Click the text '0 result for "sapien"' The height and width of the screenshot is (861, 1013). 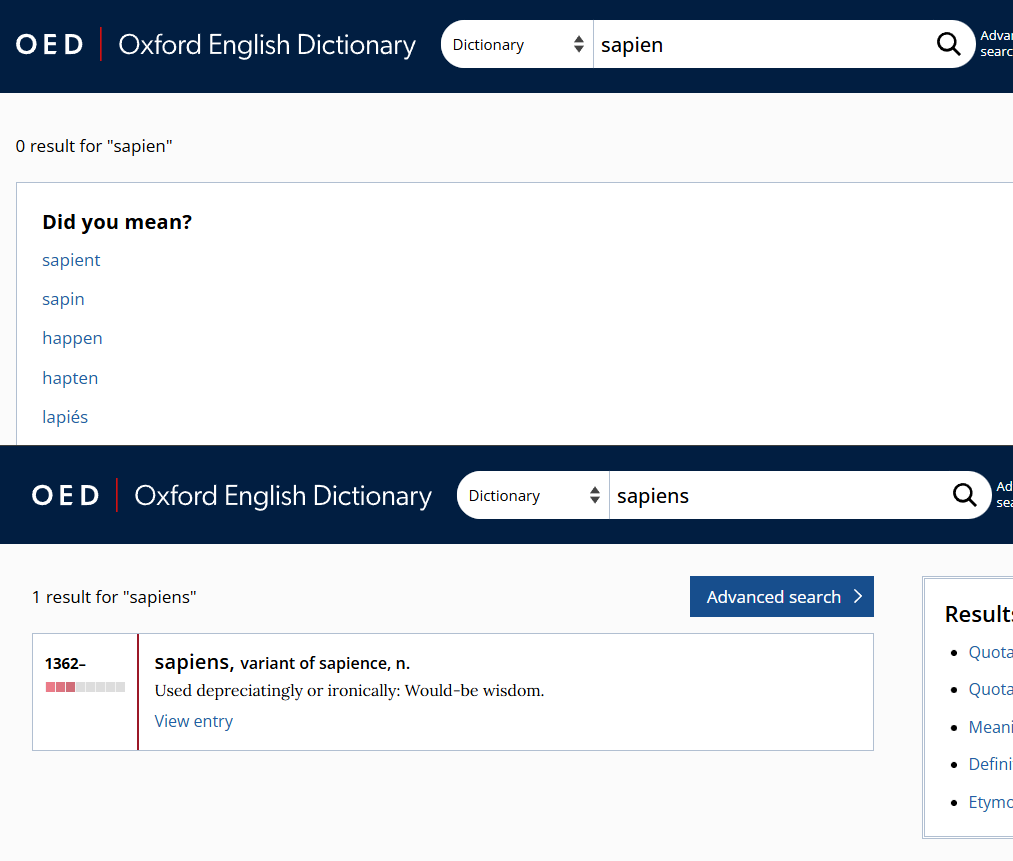coord(94,146)
